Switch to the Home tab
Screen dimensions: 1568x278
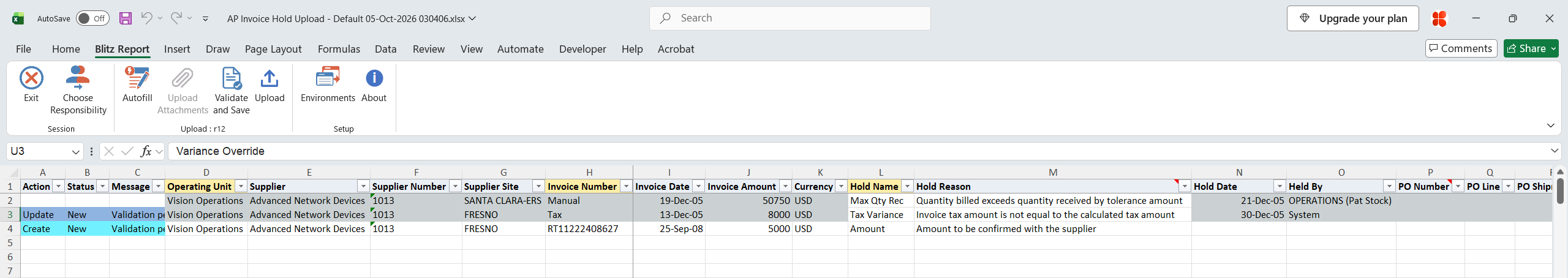coord(66,49)
